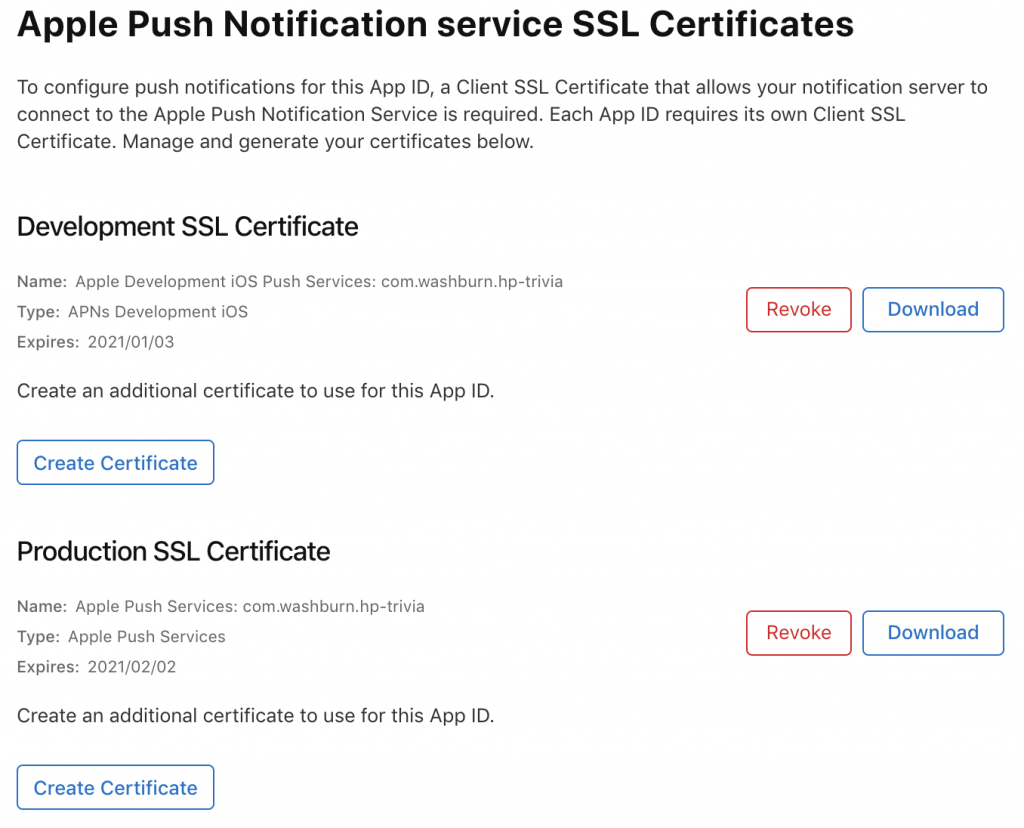Click the intro paragraph about configuring push notifications
This screenshot has height=828, width=1024.
[502, 114]
